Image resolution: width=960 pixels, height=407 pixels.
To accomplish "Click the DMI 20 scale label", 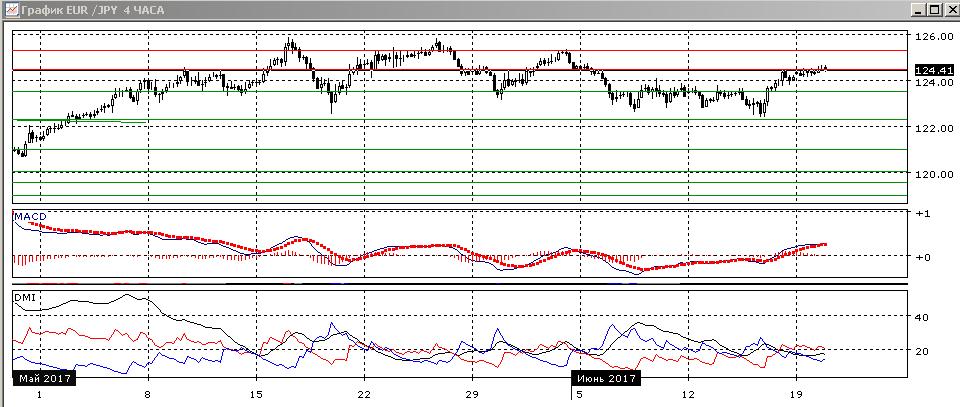I will point(922,351).
